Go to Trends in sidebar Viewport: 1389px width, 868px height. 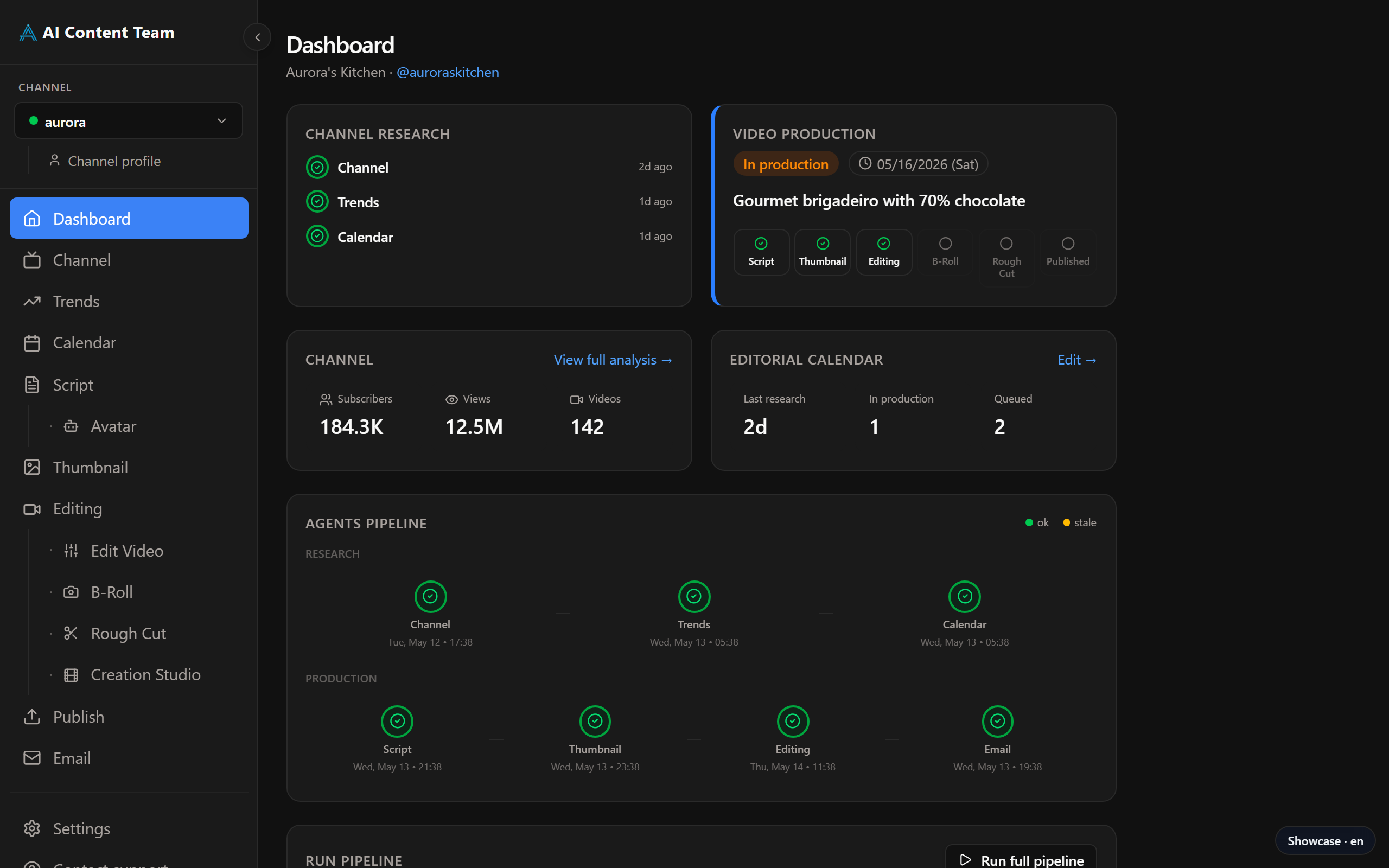(129, 302)
